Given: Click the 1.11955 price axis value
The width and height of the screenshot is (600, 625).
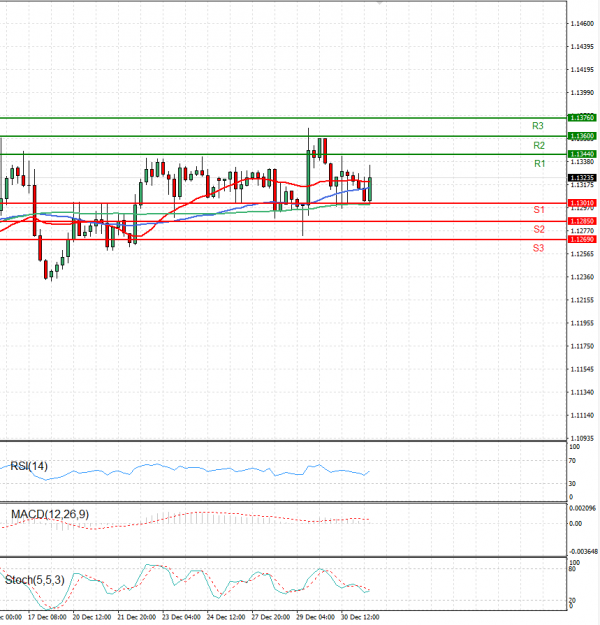Looking at the screenshot, I should pyautogui.click(x=582, y=323).
